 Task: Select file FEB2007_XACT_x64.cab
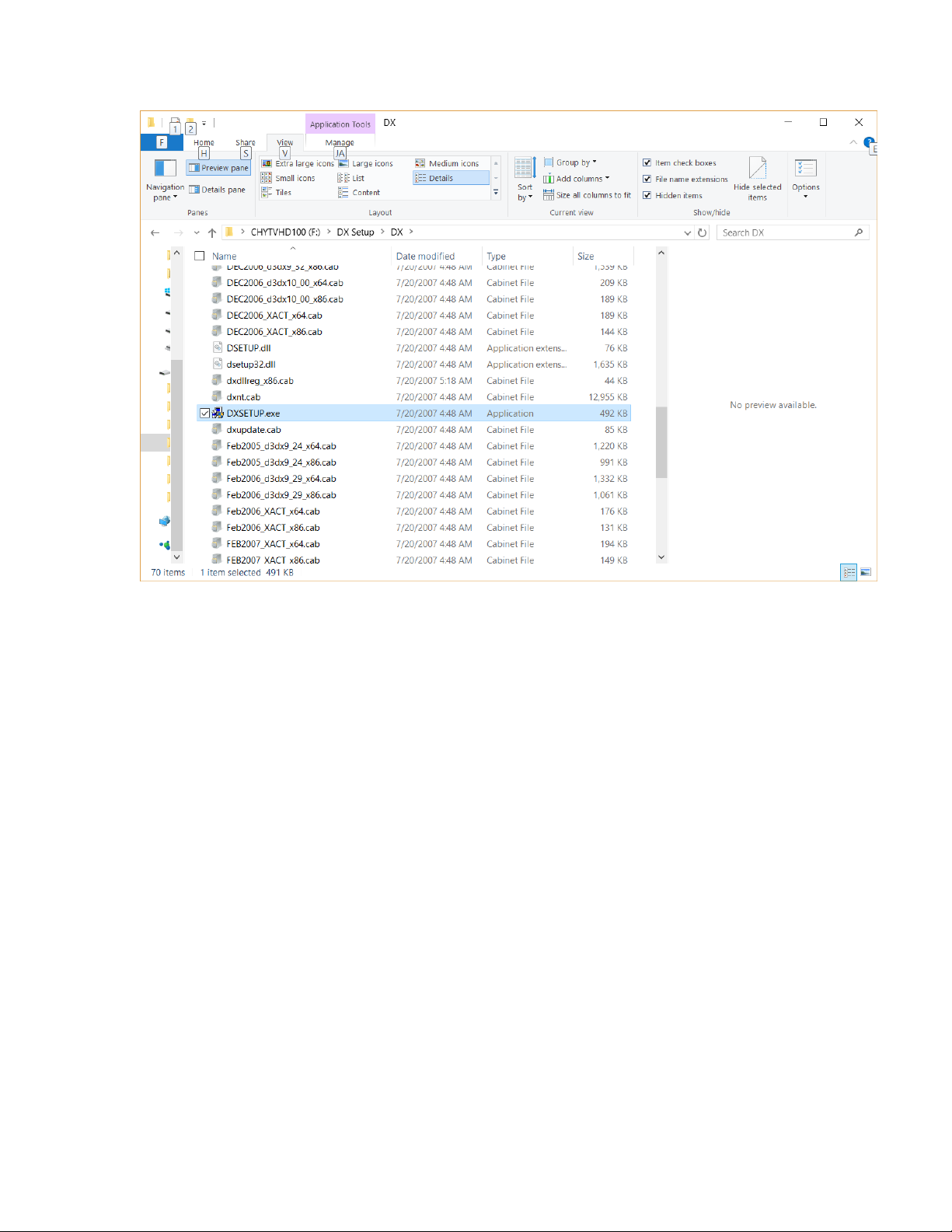tap(273, 544)
